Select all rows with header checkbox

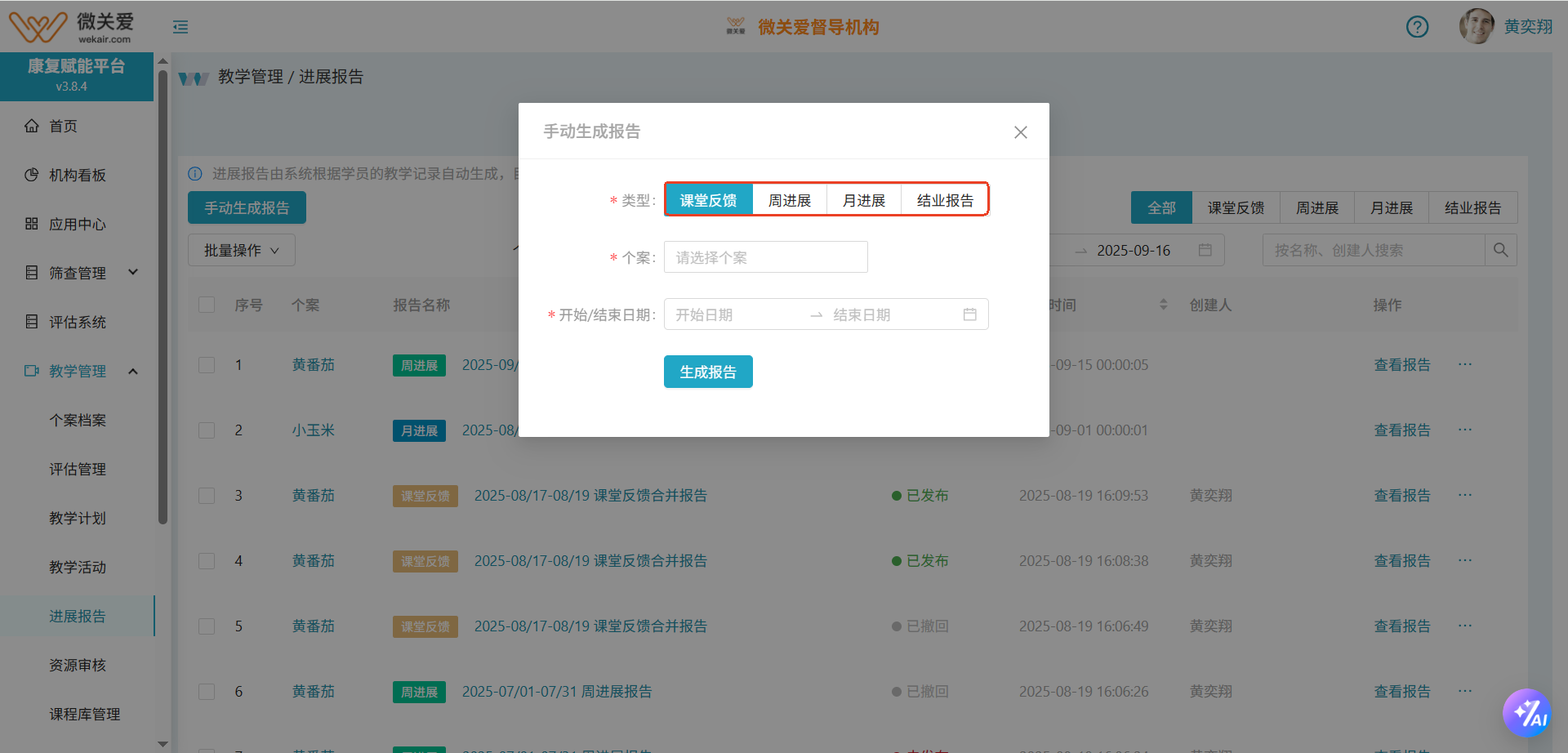207,305
